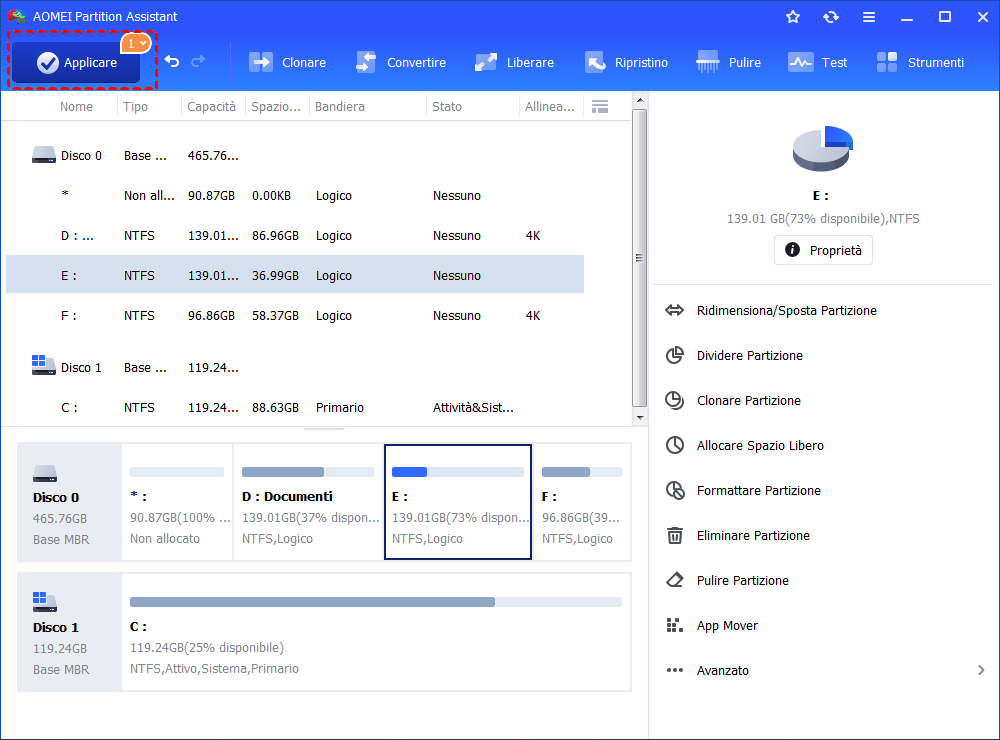
Task: Expand Avanzato submenu chevron
Action: point(981,670)
